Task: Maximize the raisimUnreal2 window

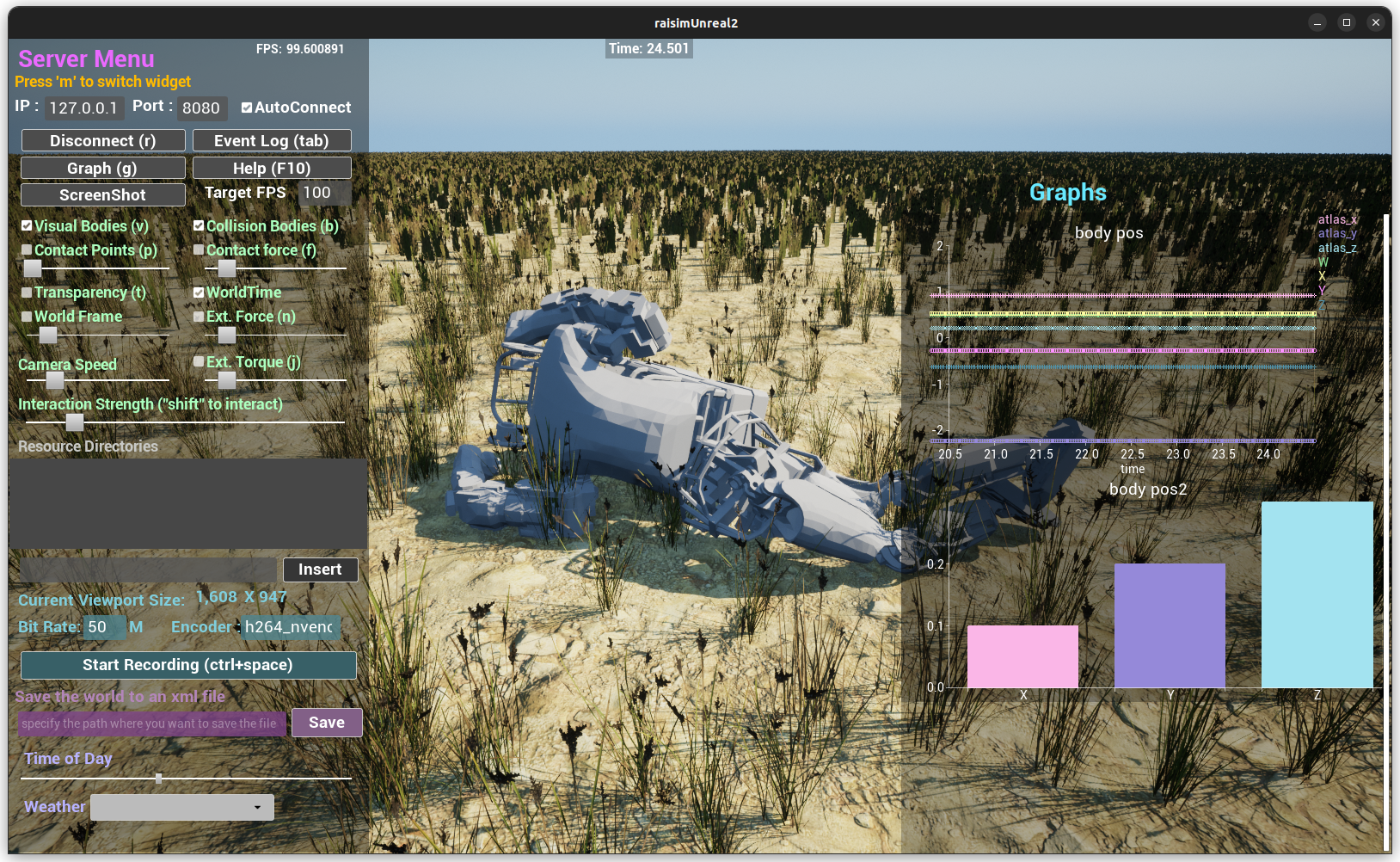Action: click(1346, 23)
